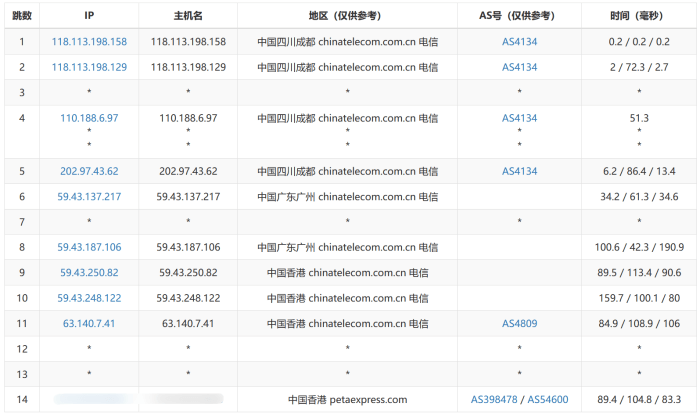The image size is (700, 414).
Task: Click the region cell in hop 9 row
Action: 347,273
